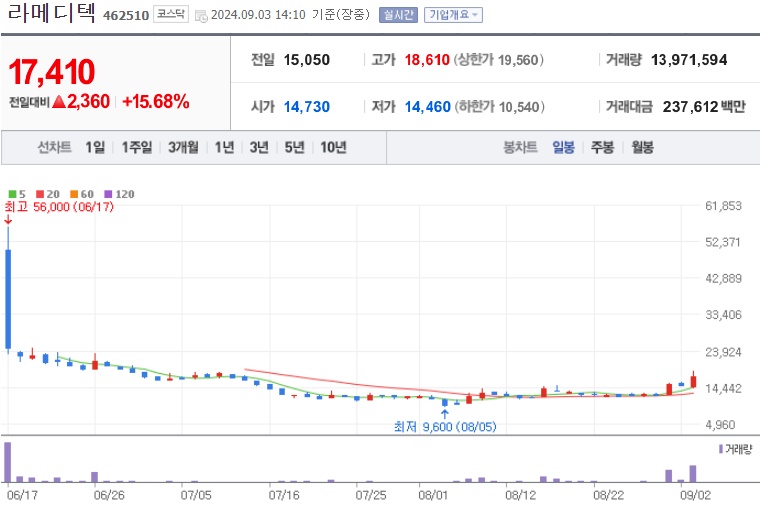The width and height of the screenshot is (760, 510).
Task: Click the green 5-day moving average swatch
Action: pyautogui.click(x=13, y=194)
